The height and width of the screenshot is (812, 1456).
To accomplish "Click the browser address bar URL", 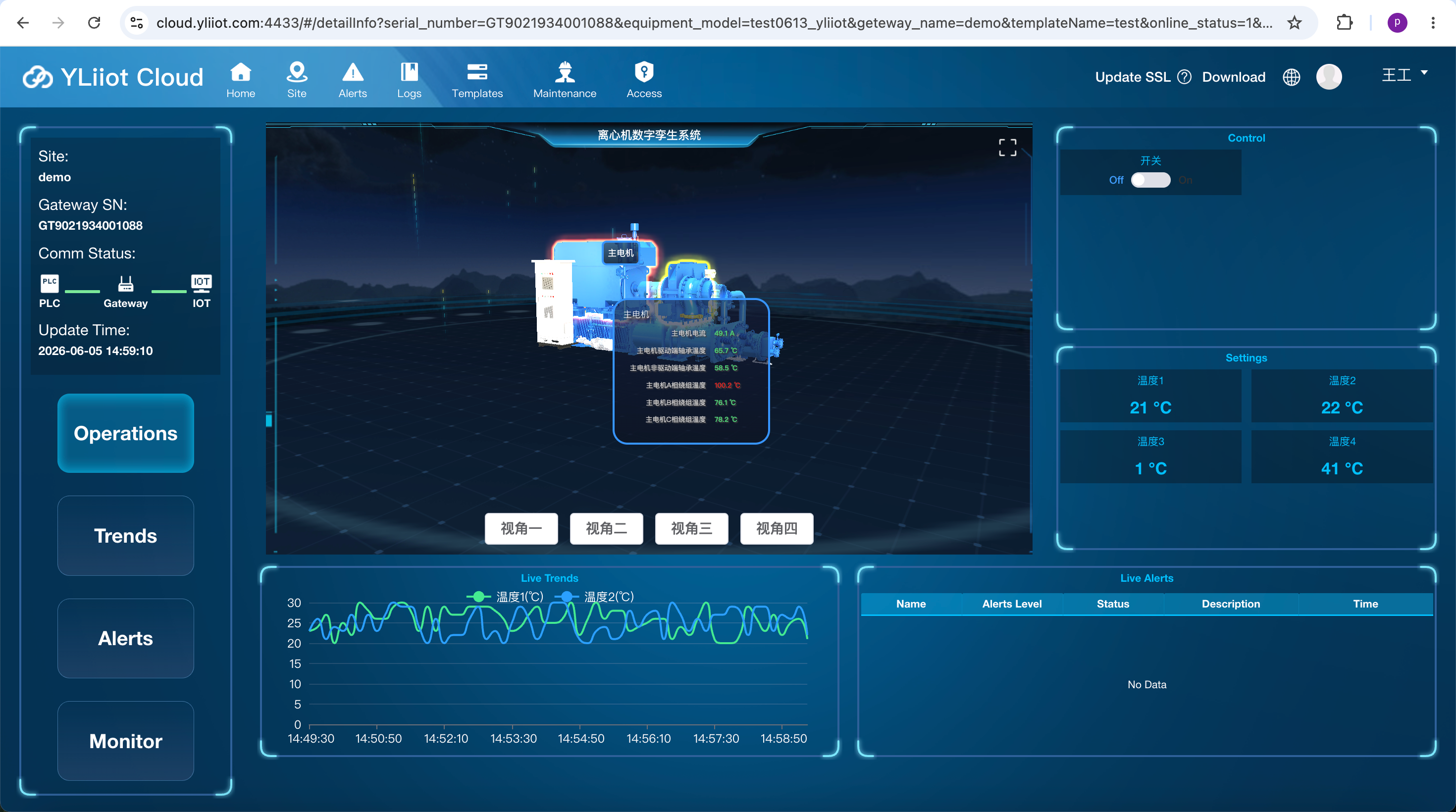I will (x=715, y=23).
